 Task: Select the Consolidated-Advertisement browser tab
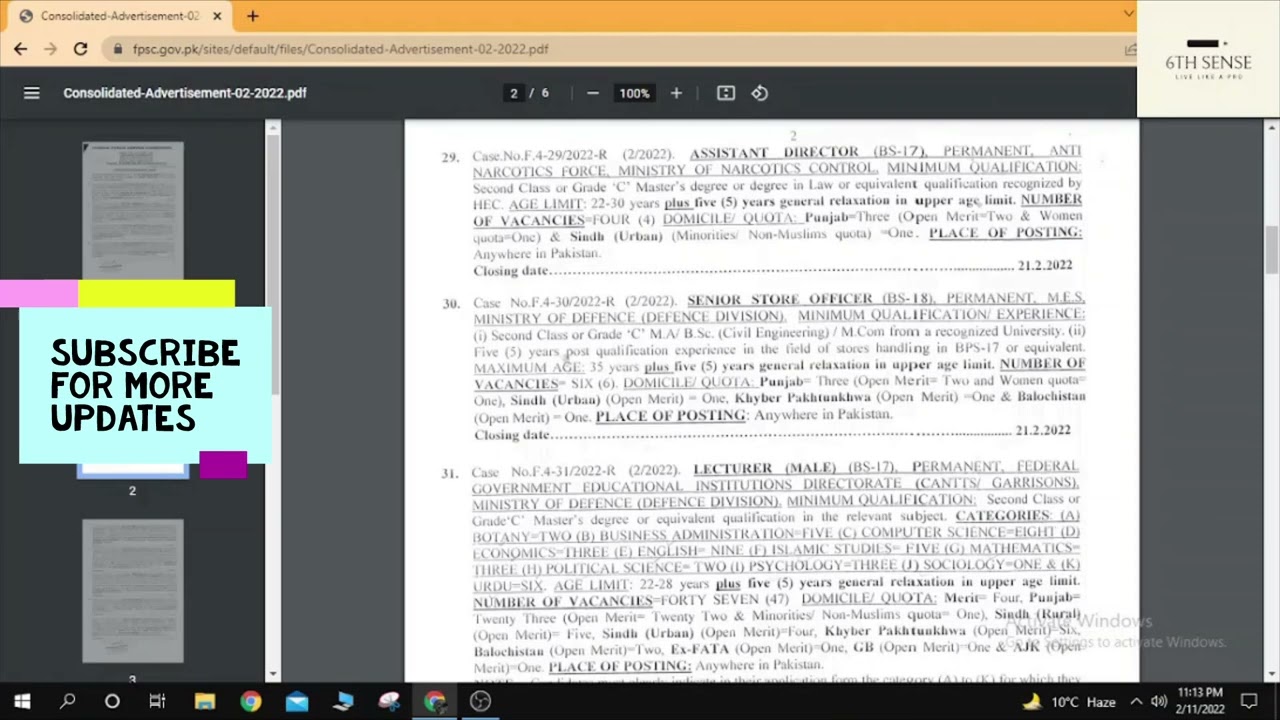(x=119, y=16)
